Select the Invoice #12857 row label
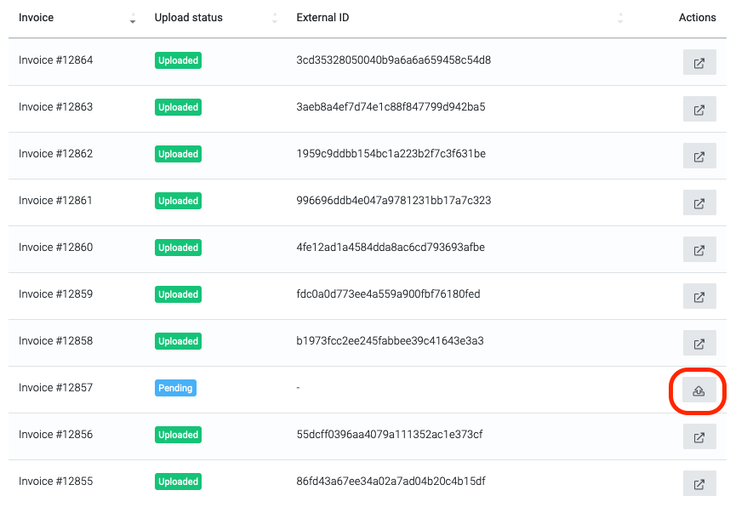The width and height of the screenshot is (730, 507). (55, 388)
